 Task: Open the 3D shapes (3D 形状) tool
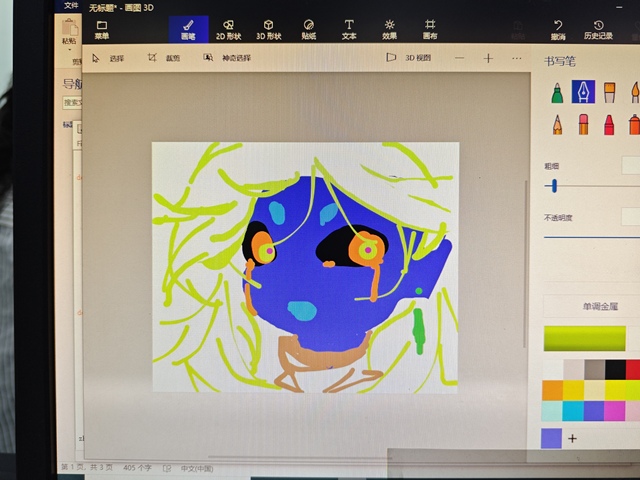(268, 29)
